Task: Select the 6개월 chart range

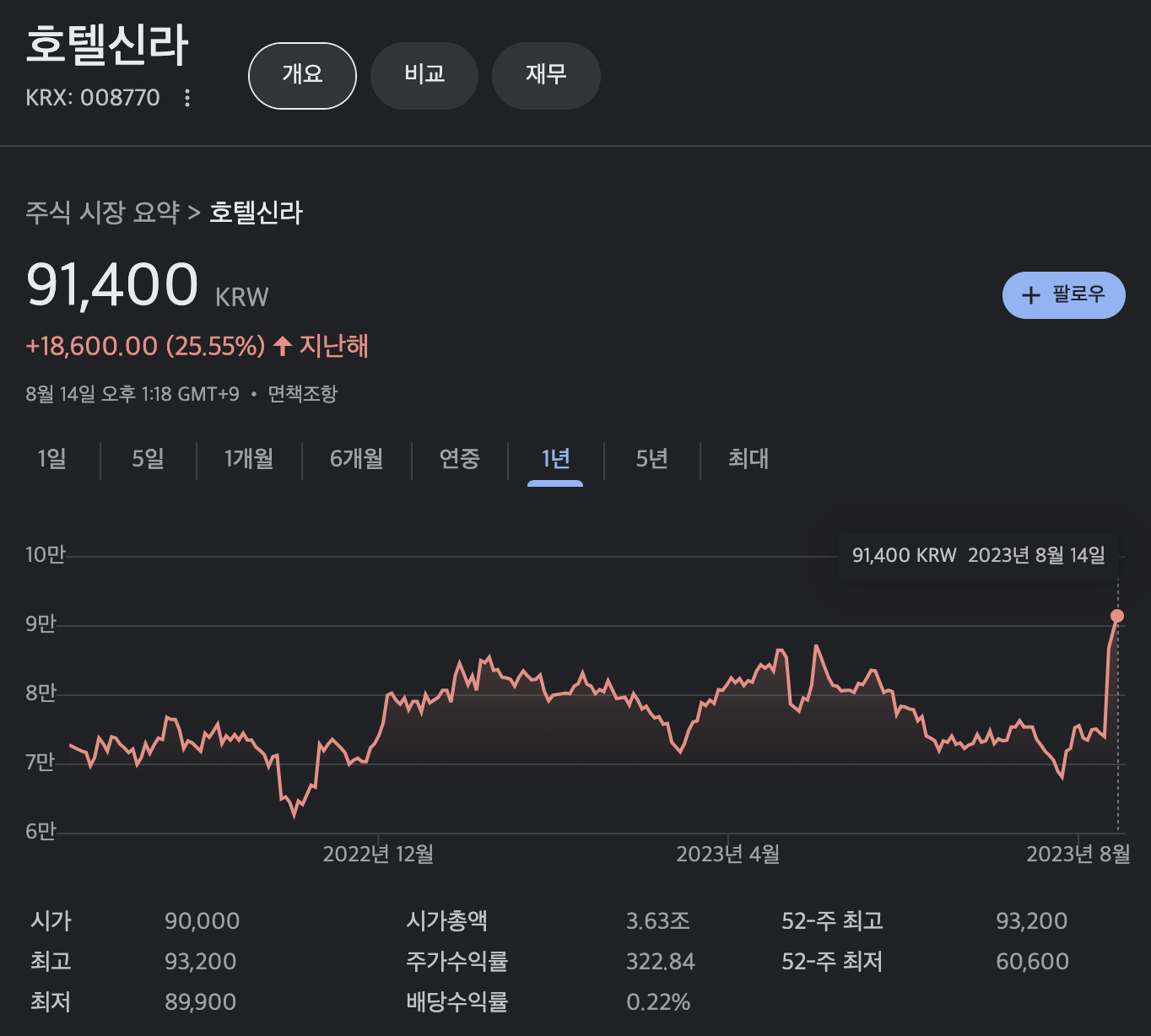Action: click(356, 459)
